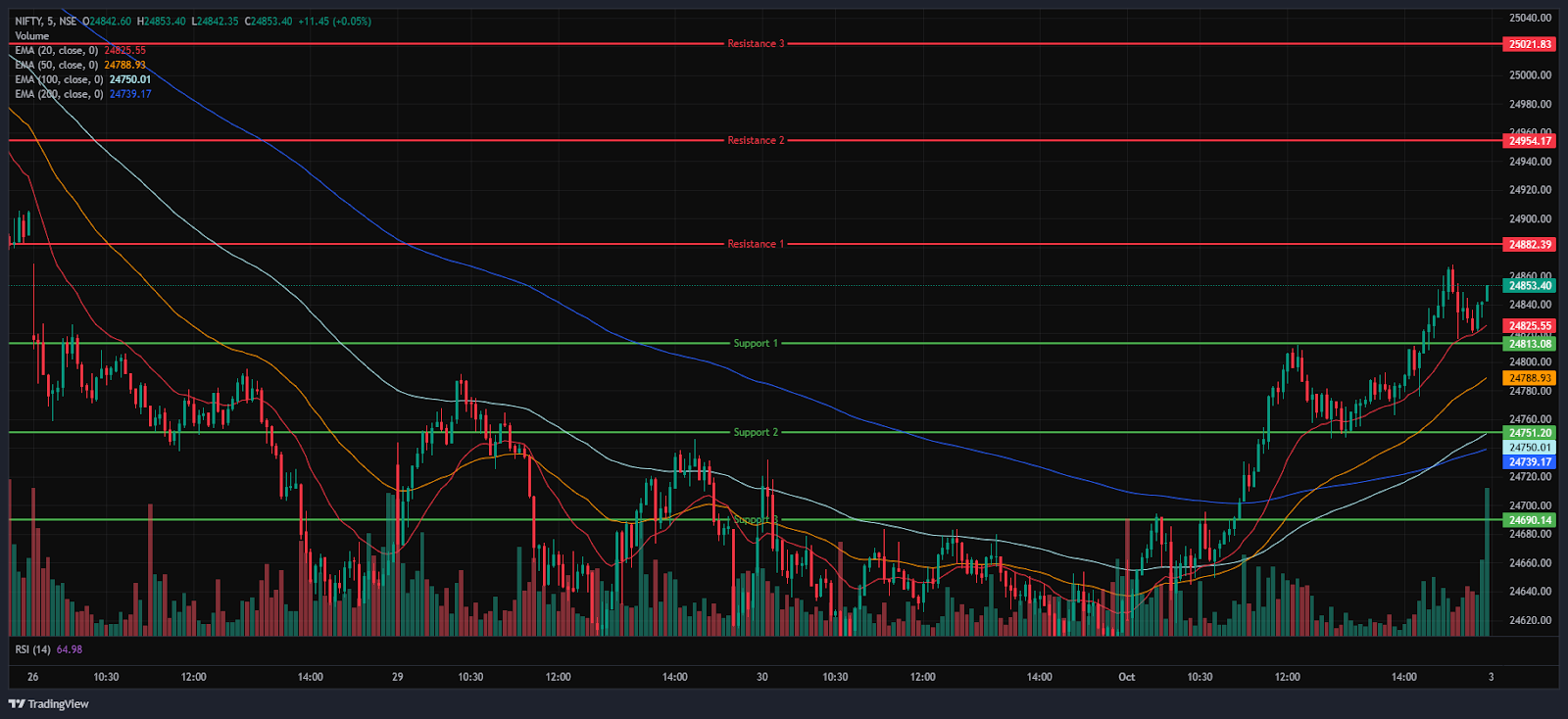This screenshot has width=1568, height=719.
Task: Select the Resistance 1 line label
Action: click(x=756, y=244)
